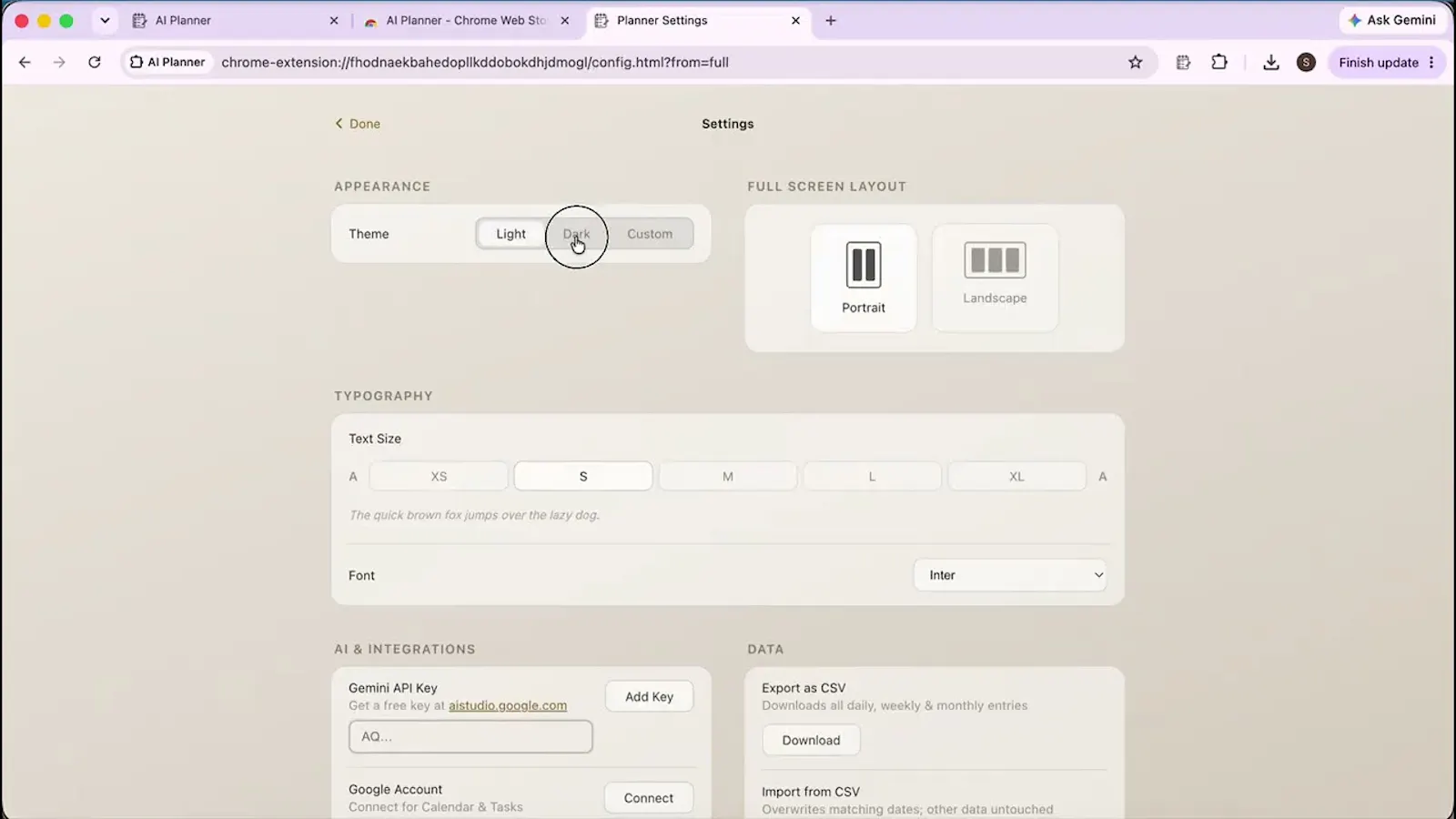Click Connect for Google Account
This screenshot has height=819, width=1456.
(649, 798)
